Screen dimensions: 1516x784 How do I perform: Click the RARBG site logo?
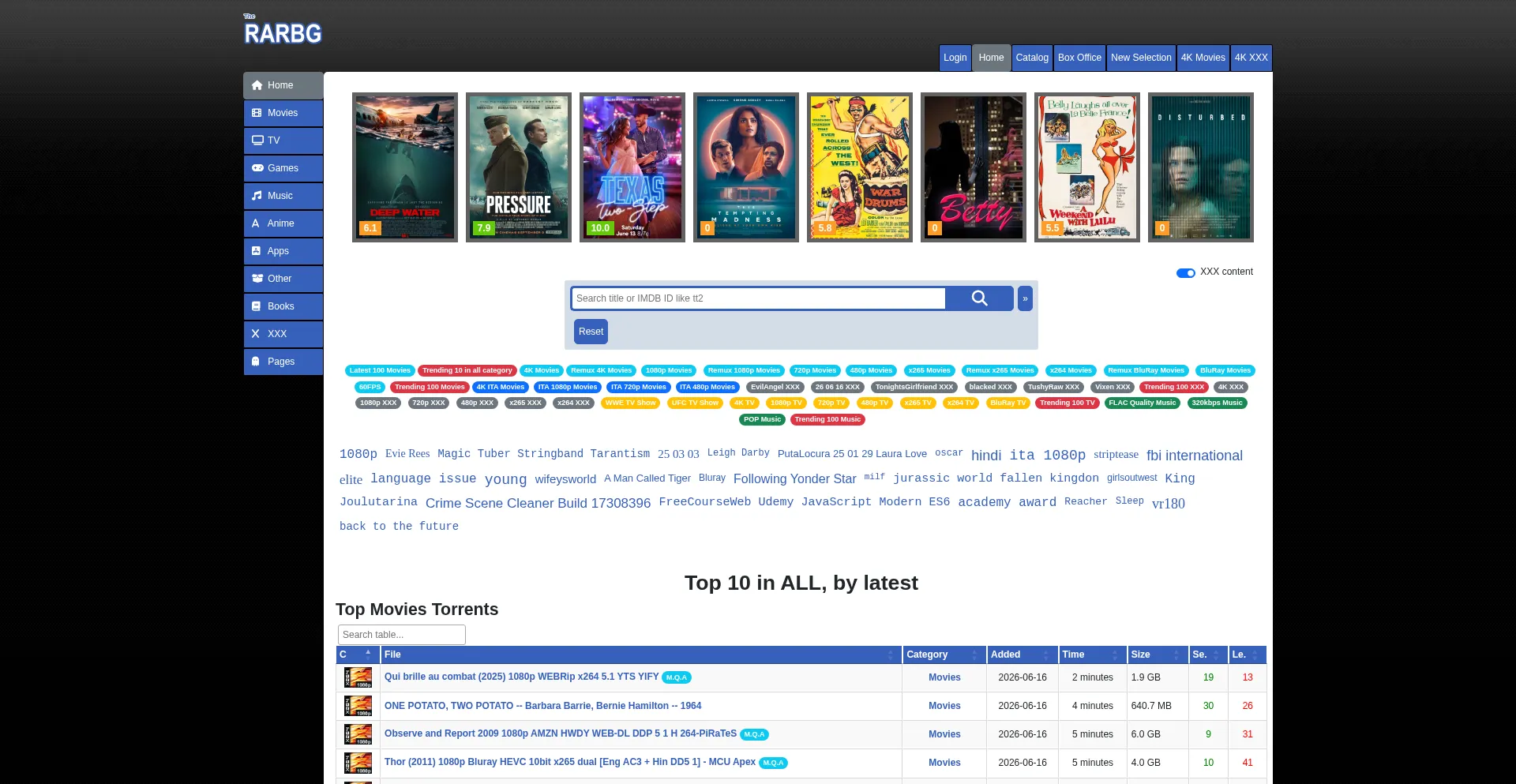[x=283, y=30]
